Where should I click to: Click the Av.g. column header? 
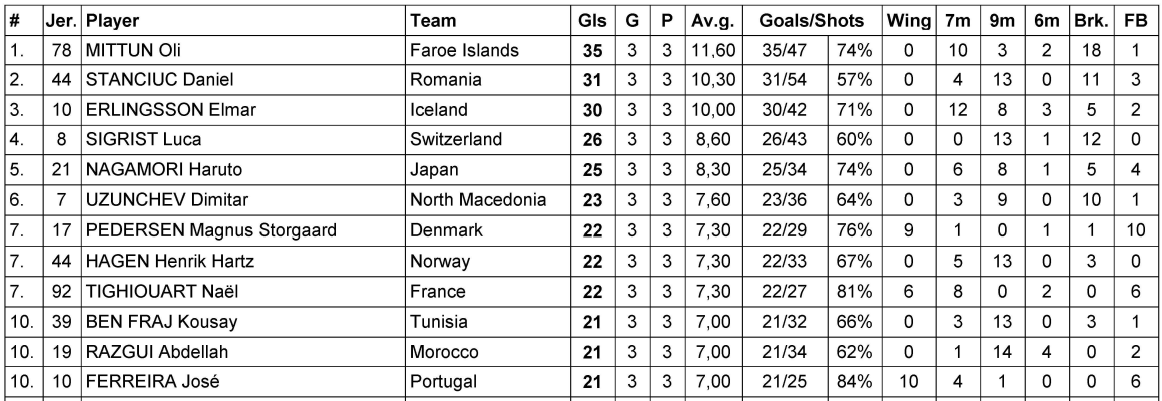pos(712,21)
